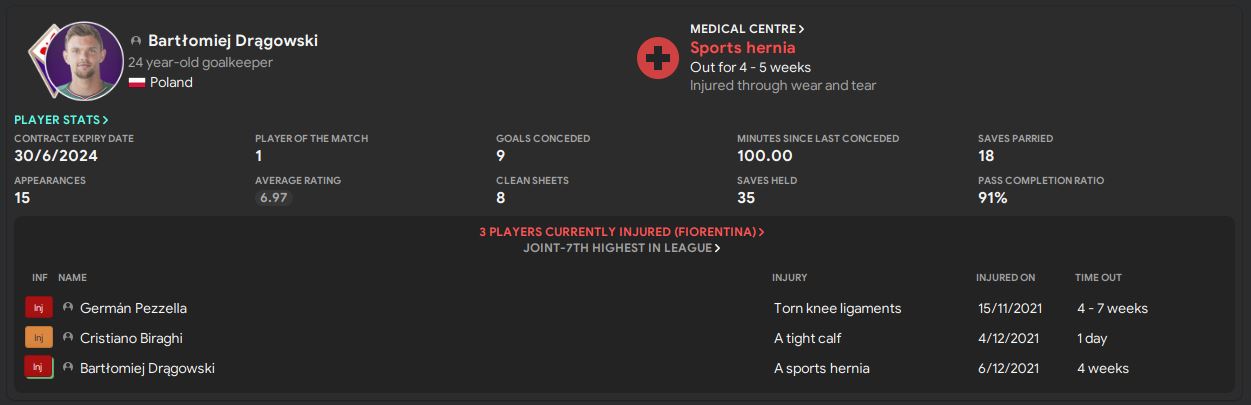Open Cristiano Biraghi's player profile
This screenshot has height=405, width=1251.
(x=131, y=338)
